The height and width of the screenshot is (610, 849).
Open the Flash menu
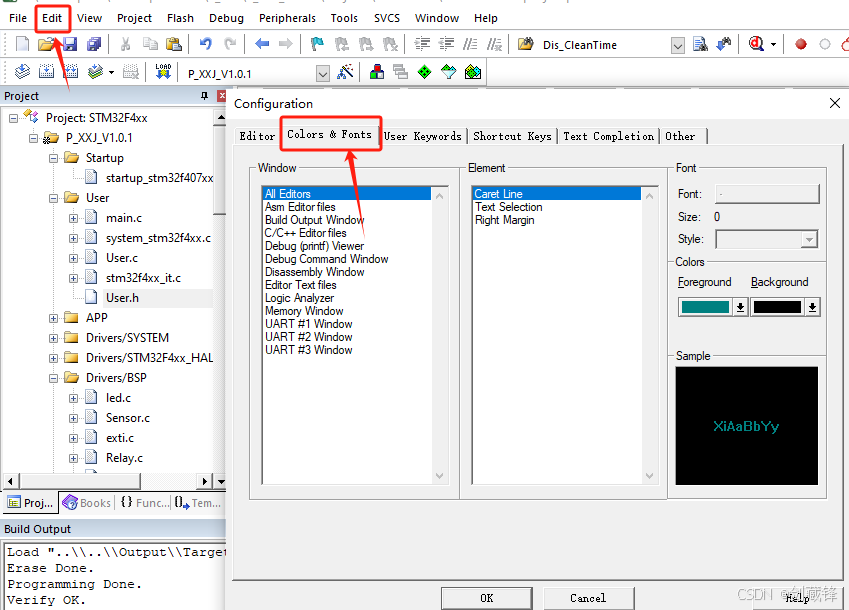[180, 18]
